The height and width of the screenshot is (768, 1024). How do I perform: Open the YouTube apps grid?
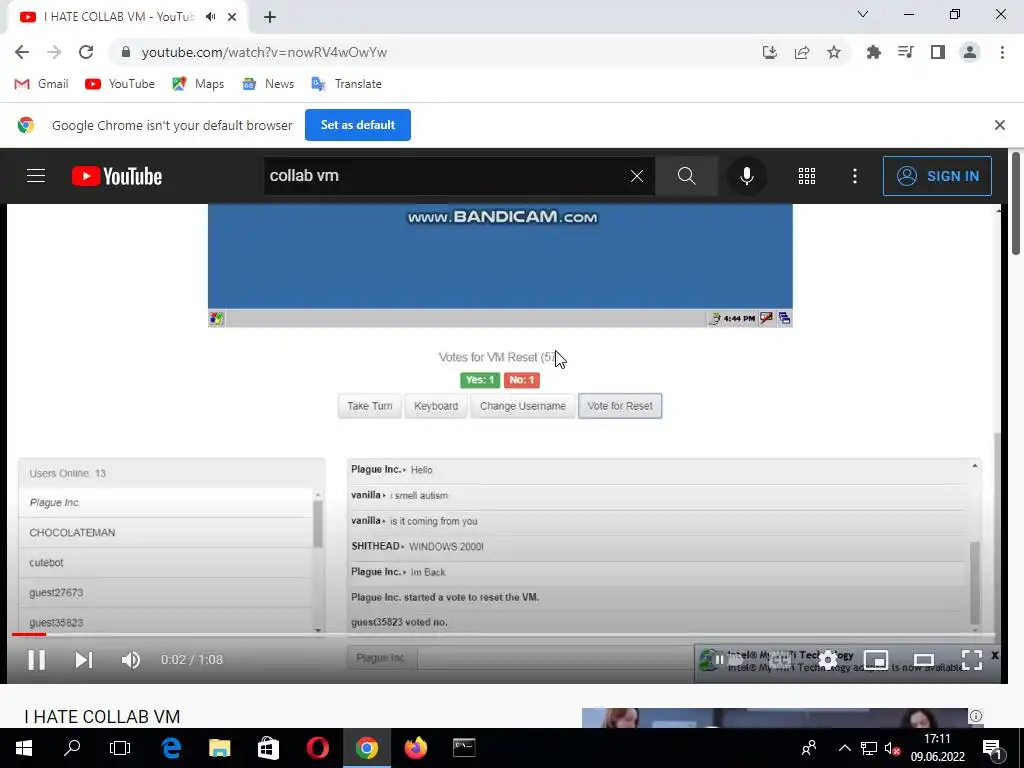[807, 176]
